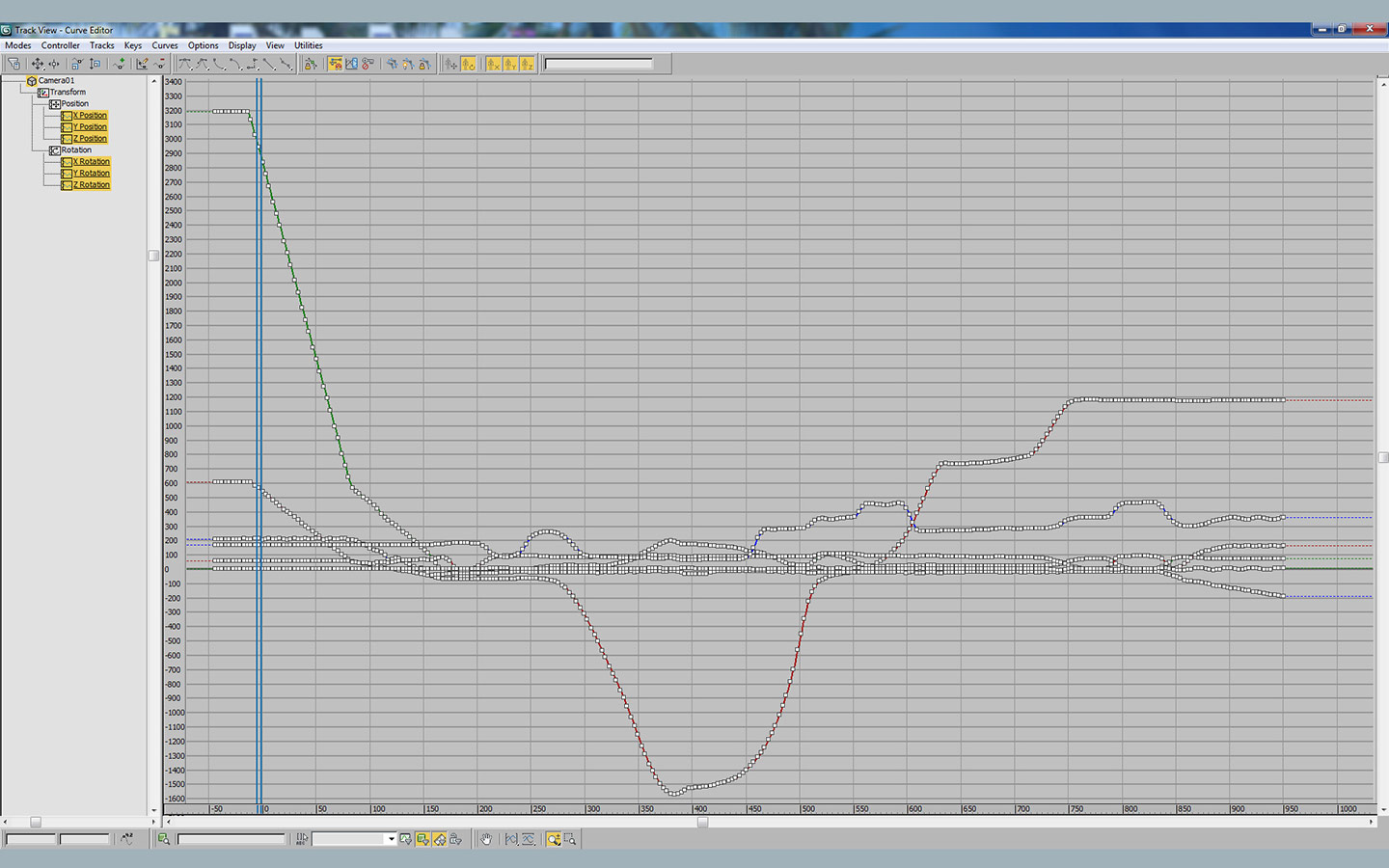
Task: Click Zoom Value Extents icon
Action: (529, 839)
